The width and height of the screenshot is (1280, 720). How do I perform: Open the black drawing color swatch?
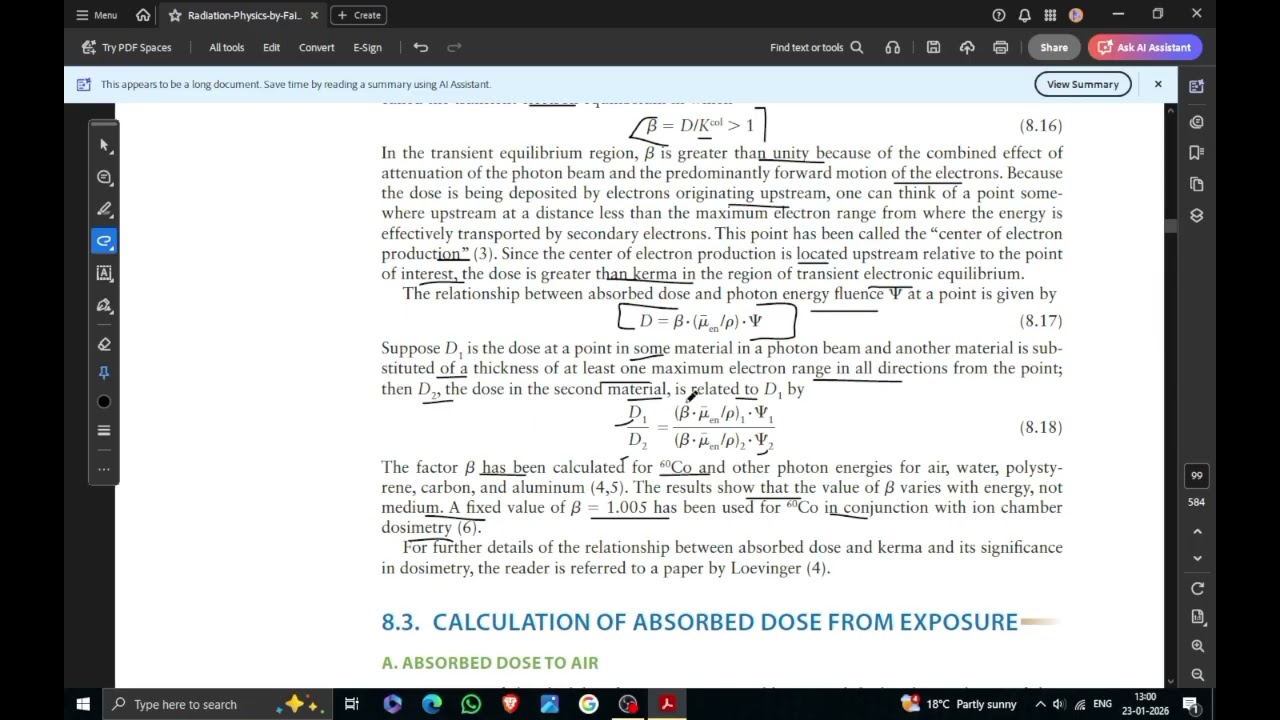[104, 402]
